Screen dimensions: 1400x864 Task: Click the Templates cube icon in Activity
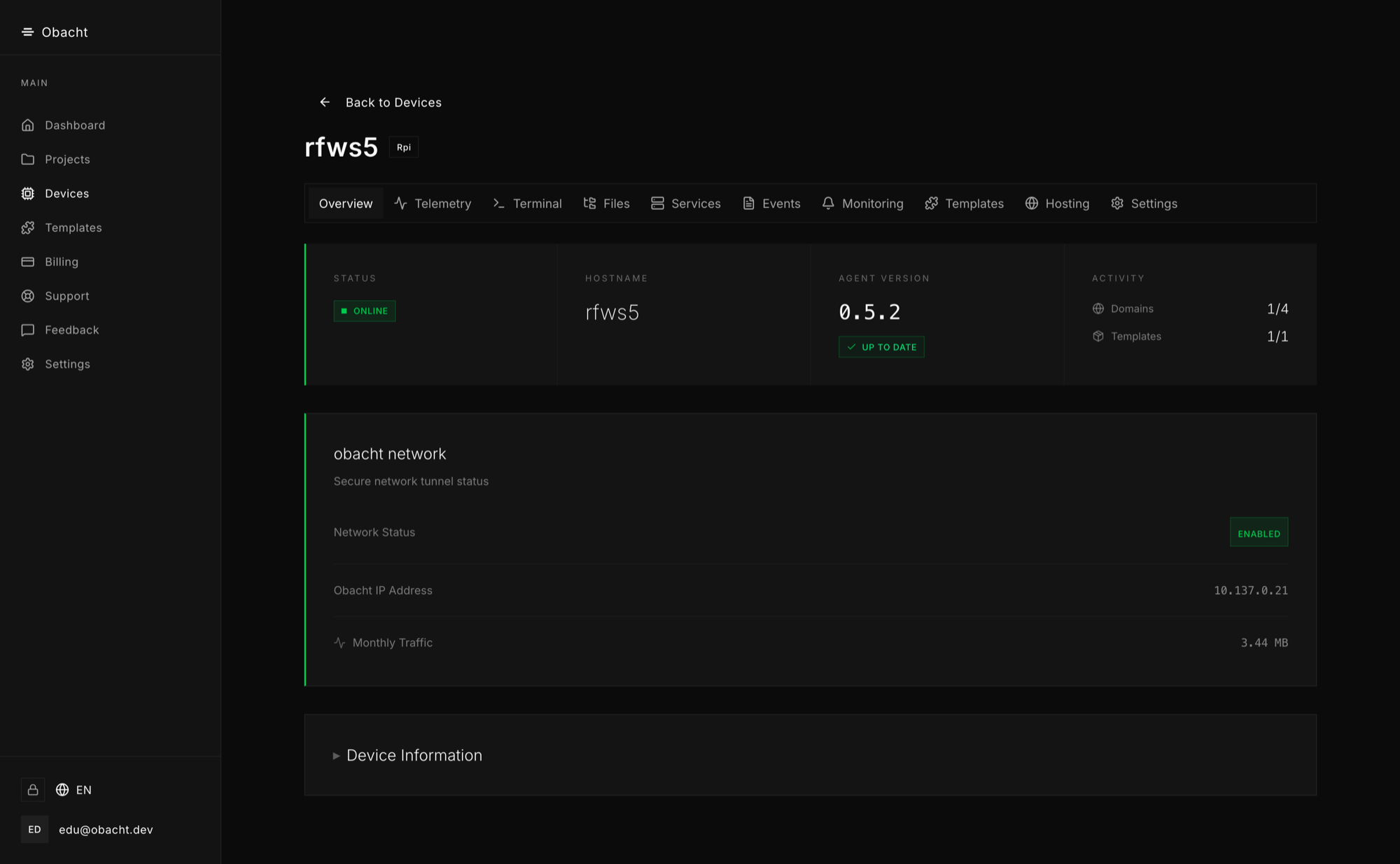pyautogui.click(x=1098, y=336)
